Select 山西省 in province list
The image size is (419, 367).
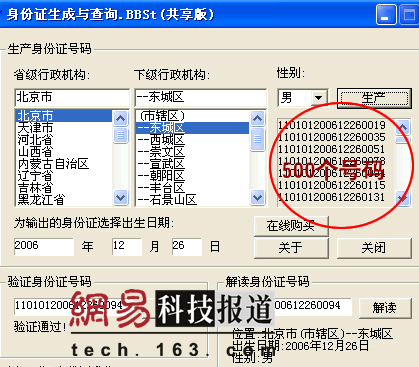[64, 152]
